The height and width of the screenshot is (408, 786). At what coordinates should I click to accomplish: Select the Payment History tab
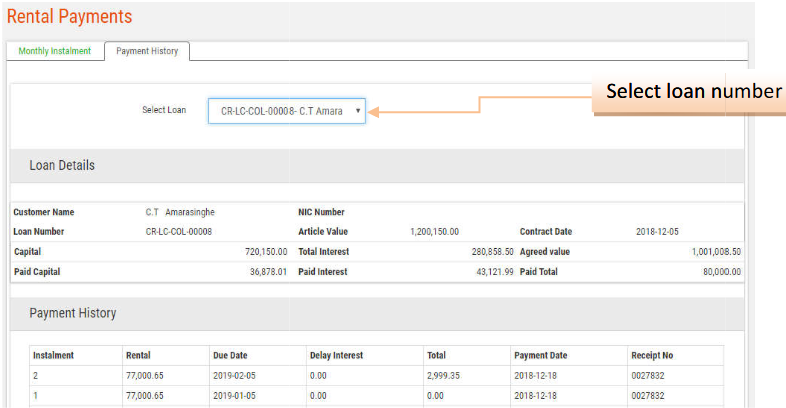tap(147, 51)
